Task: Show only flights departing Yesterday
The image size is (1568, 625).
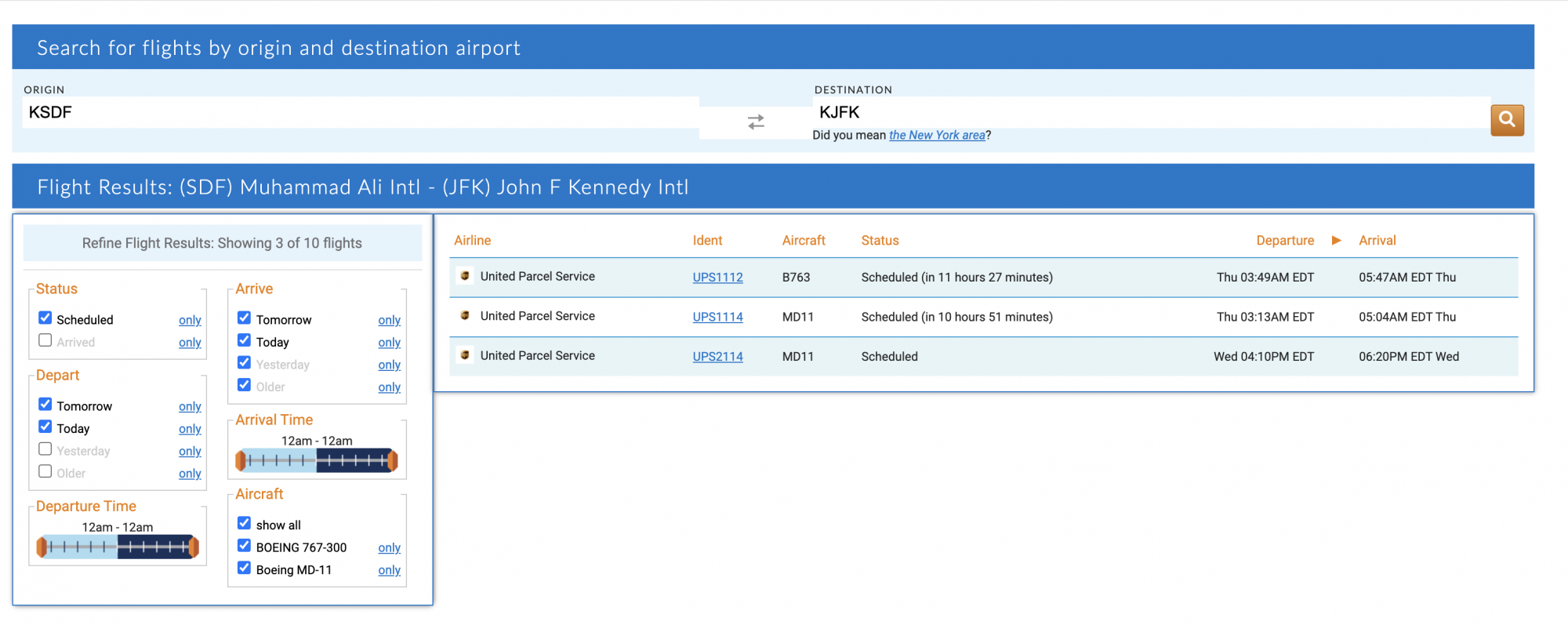Action: pyautogui.click(x=190, y=452)
